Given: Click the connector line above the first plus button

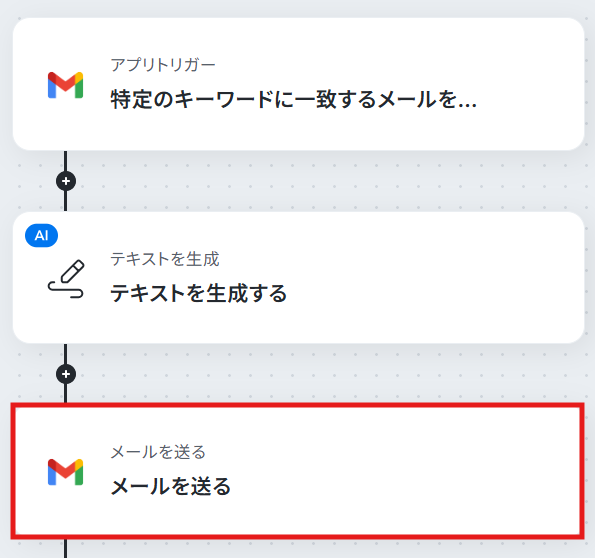Looking at the screenshot, I should click(66, 161).
